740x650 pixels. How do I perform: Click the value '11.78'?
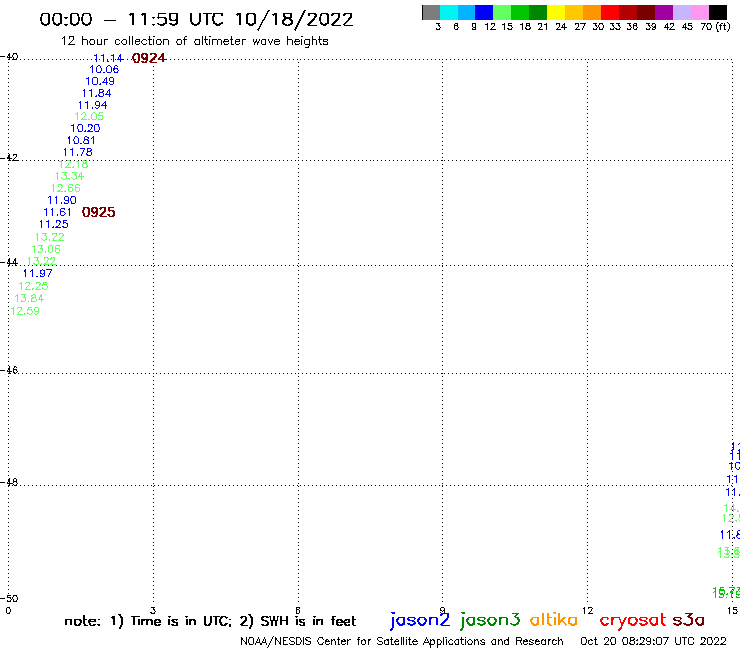pyautogui.click(x=78, y=152)
